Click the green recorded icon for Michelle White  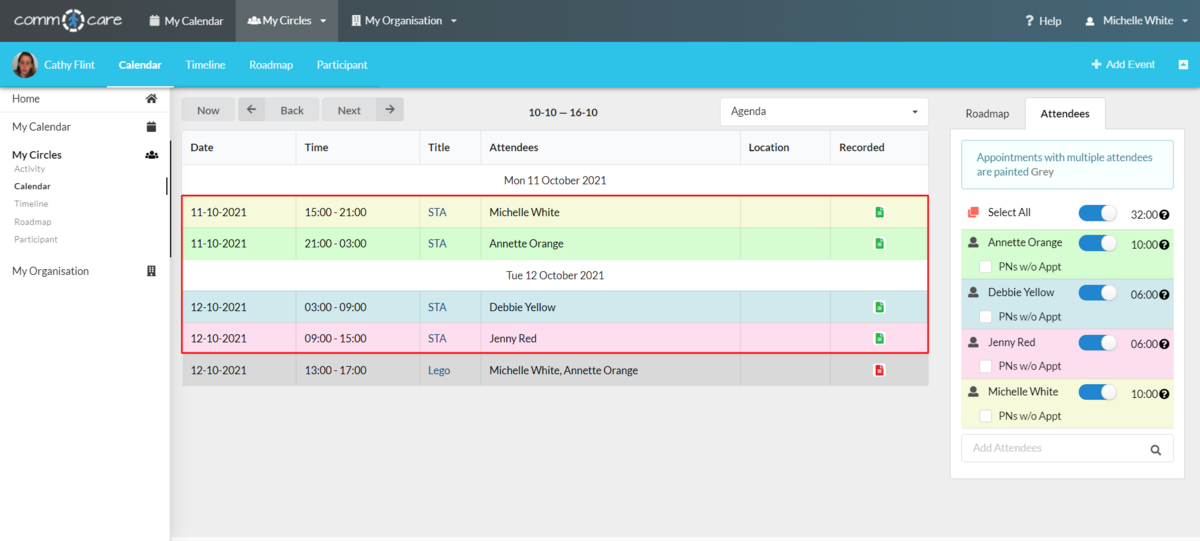[879, 212]
